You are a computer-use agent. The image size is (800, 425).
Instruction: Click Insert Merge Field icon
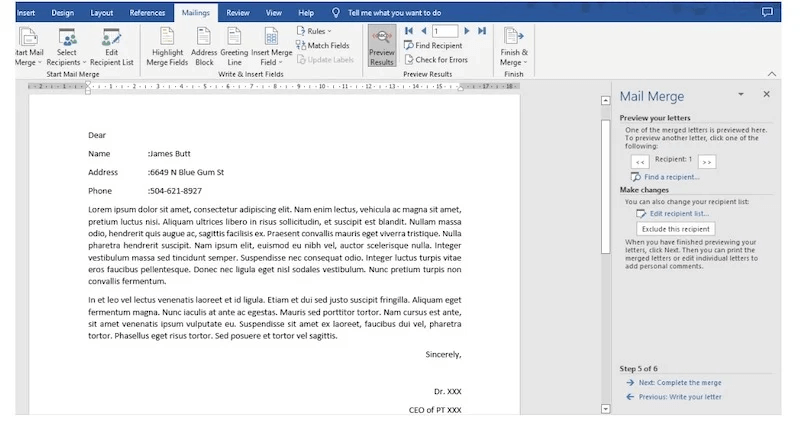point(271,37)
